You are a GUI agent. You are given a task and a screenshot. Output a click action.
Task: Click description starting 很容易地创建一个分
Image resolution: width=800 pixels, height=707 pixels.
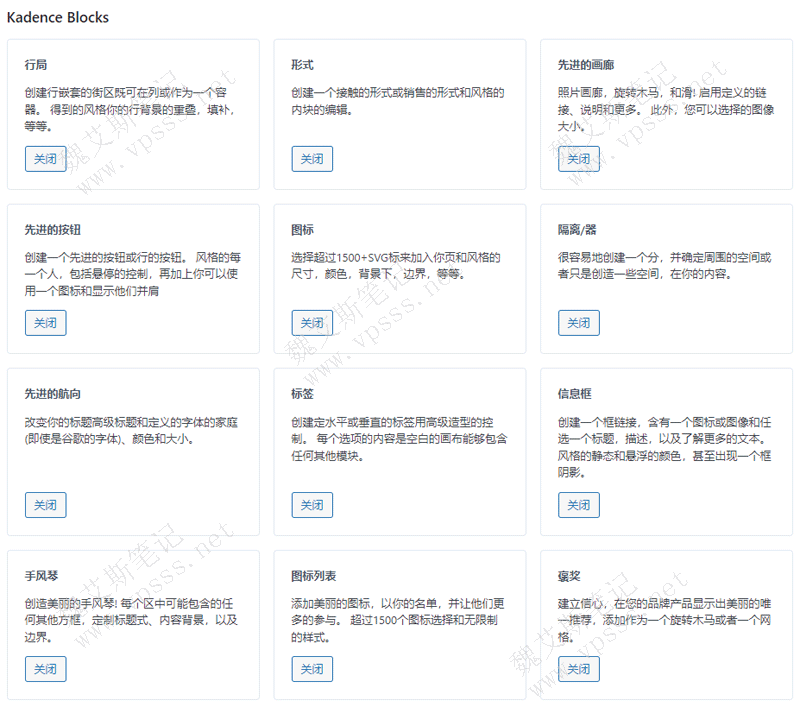(664, 265)
